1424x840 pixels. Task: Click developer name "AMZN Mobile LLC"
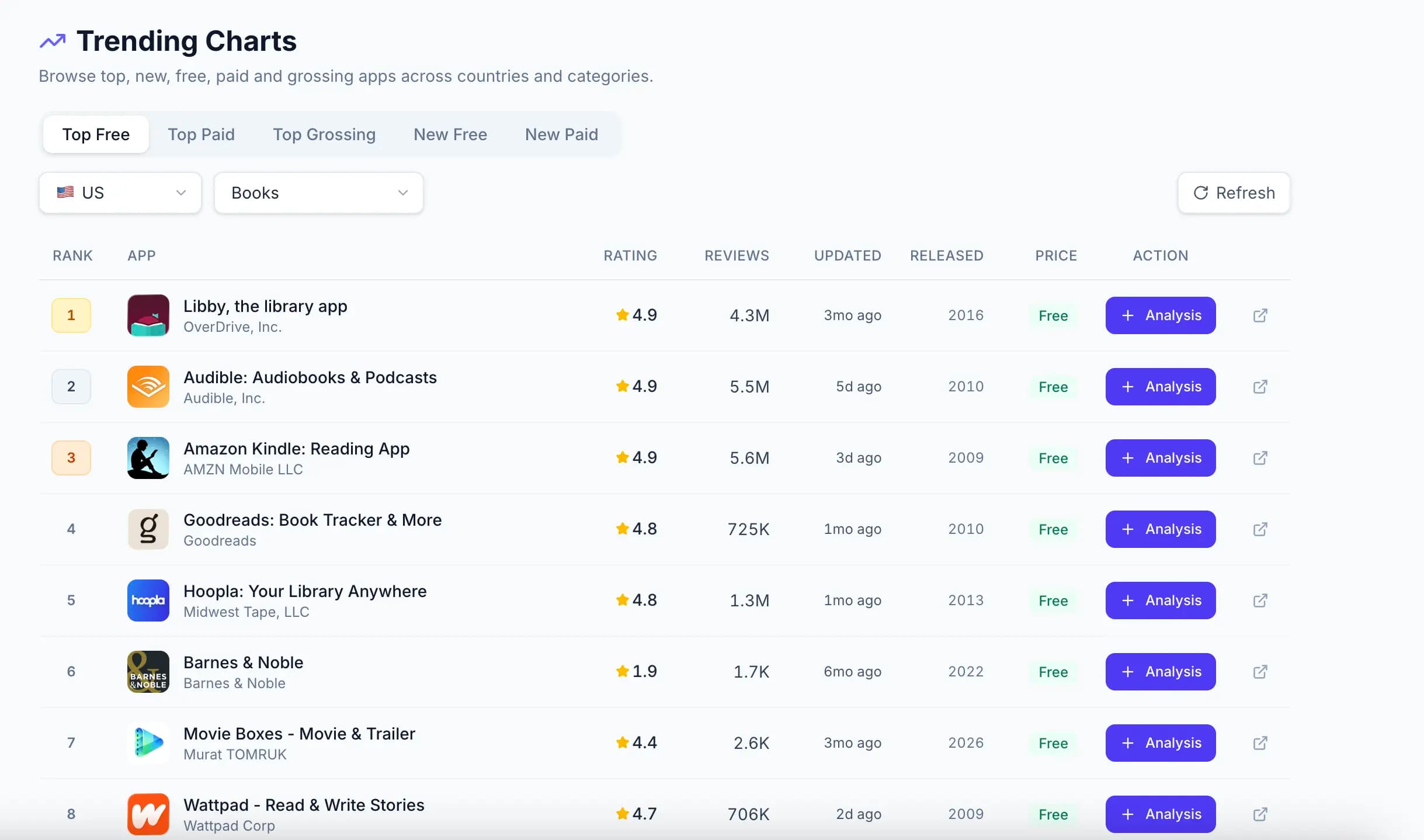pos(243,470)
